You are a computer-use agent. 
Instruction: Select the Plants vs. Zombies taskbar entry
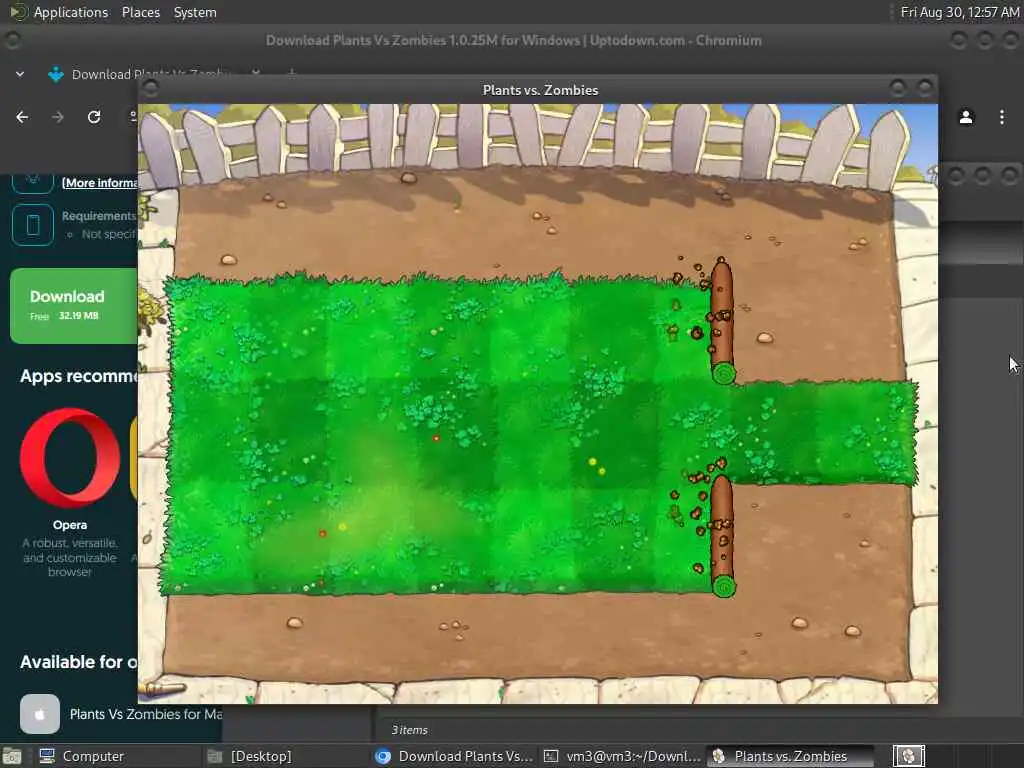point(790,756)
